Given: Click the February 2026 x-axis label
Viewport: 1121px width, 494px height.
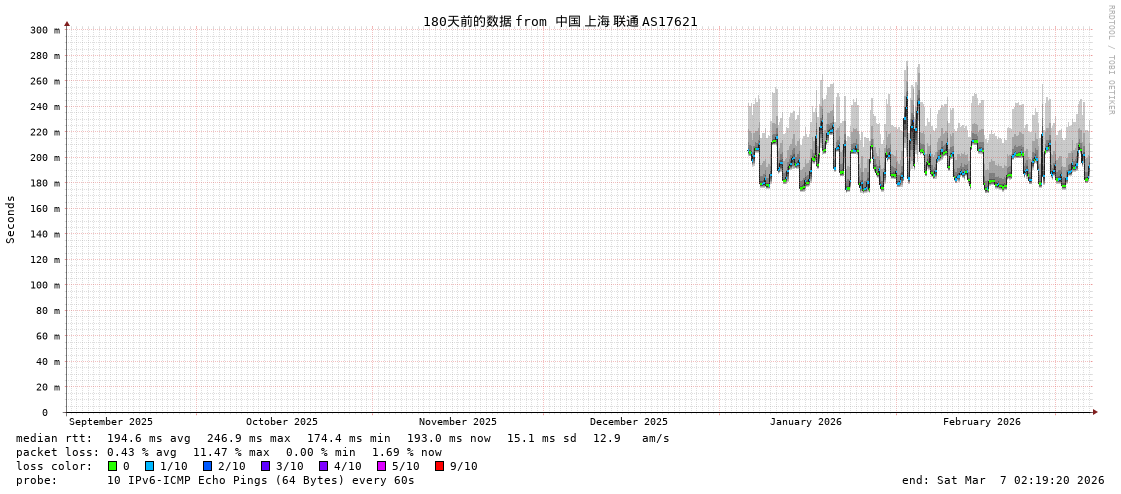Looking at the screenshot, I should click(981, 422).
